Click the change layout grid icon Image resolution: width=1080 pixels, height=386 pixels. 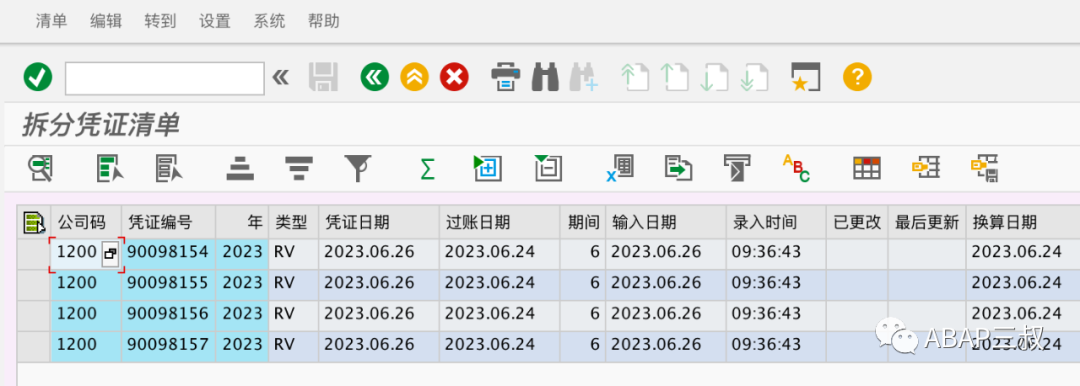coord(867,167)
